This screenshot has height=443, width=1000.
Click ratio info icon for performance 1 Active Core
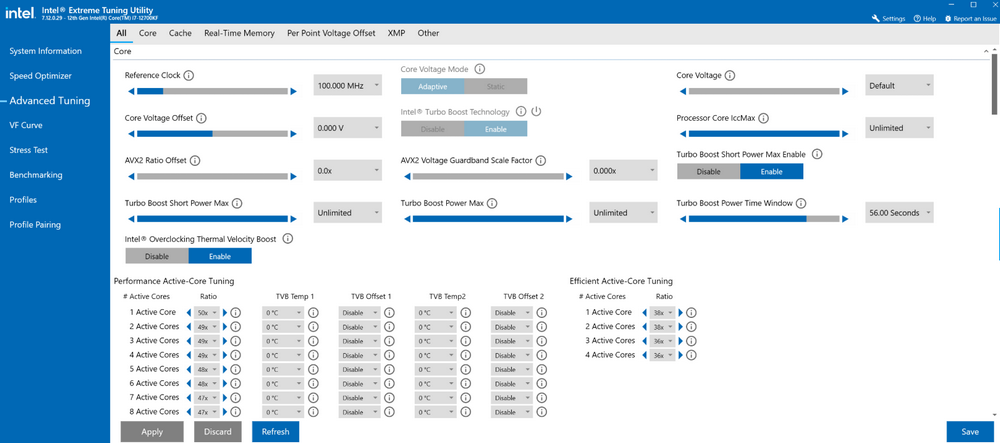(235, 313)
